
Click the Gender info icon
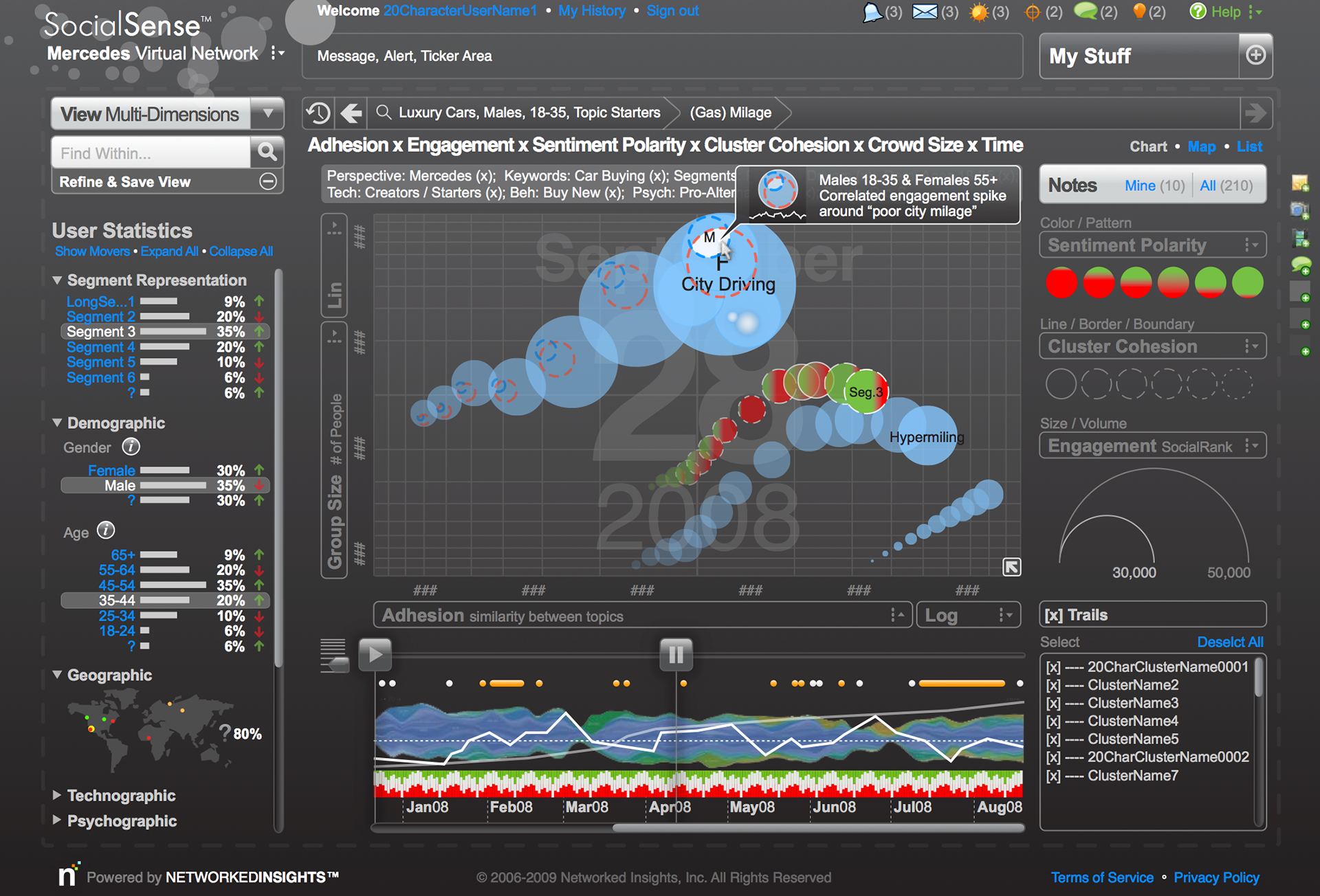[131, 447]
